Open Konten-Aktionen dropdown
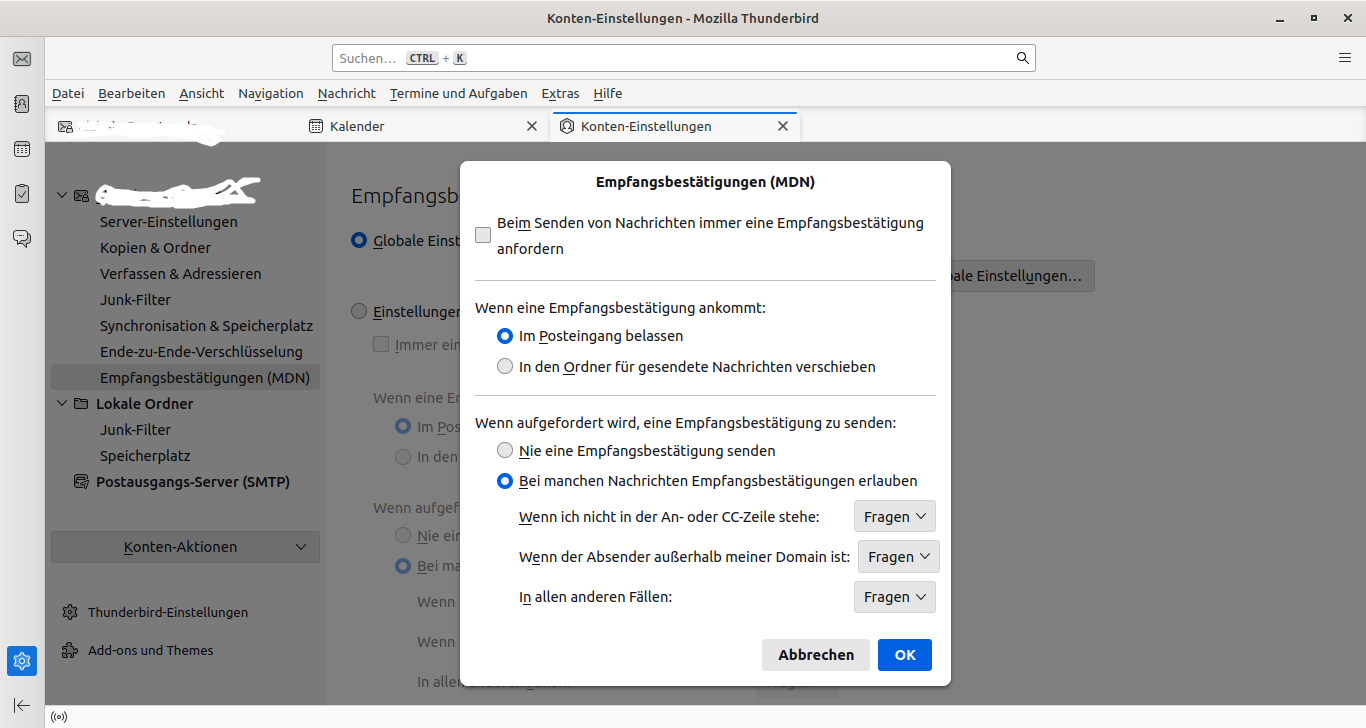This screenshot has width=1366, height=728. [x=185, y=547]
